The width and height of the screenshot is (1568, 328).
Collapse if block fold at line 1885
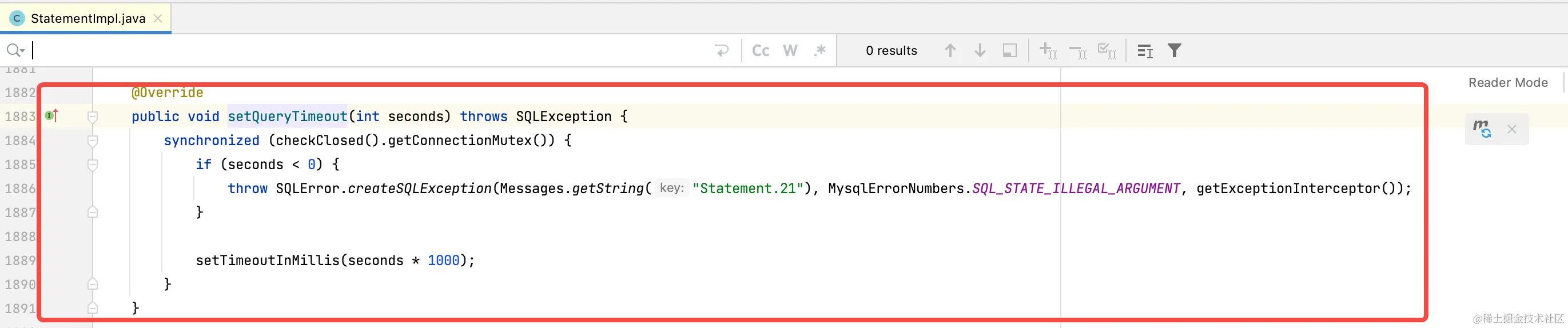(93, 165)
